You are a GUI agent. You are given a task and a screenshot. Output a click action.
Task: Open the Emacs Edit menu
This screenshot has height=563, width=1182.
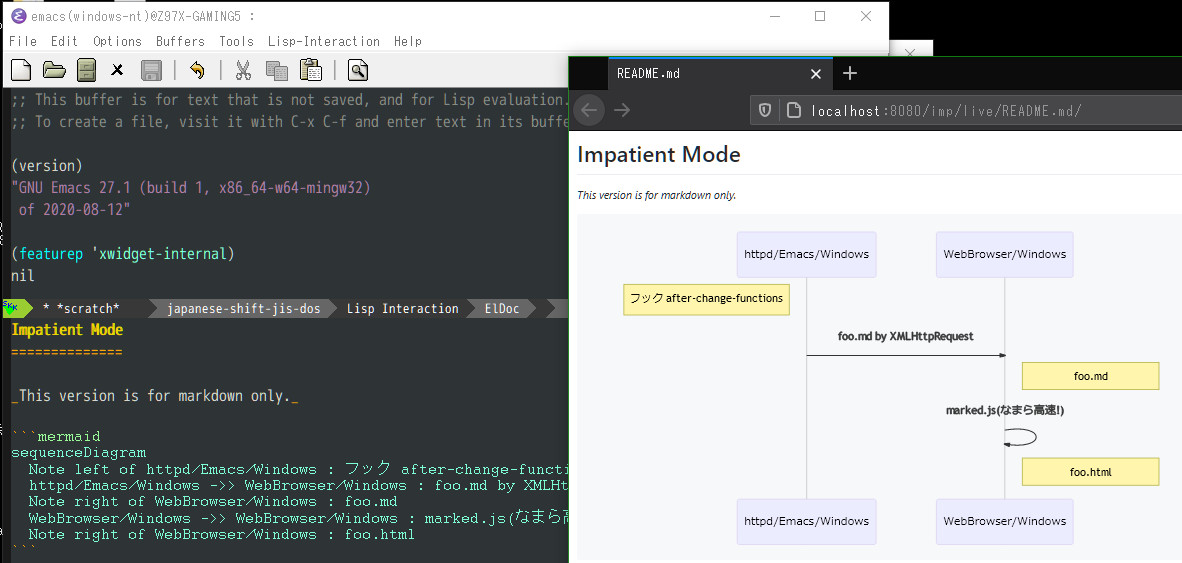(64, 41)
